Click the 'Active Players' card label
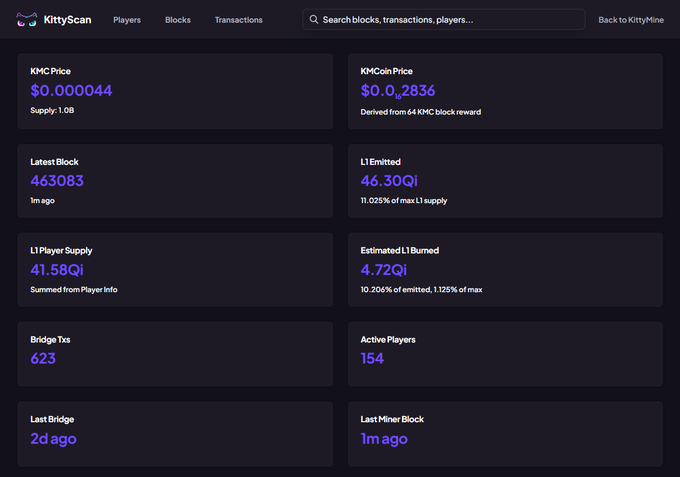Image resolution: width=680 pixels, height=477 pixels. point(388,340)
